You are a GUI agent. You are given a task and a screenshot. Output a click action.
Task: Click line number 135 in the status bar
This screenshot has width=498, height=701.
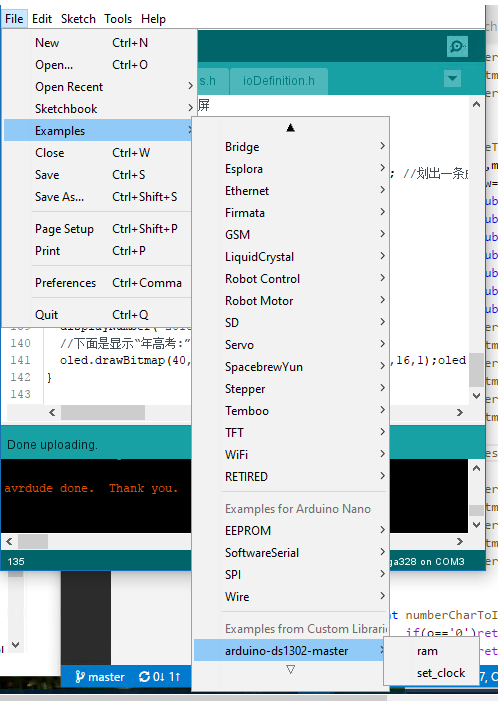(16, 562)
